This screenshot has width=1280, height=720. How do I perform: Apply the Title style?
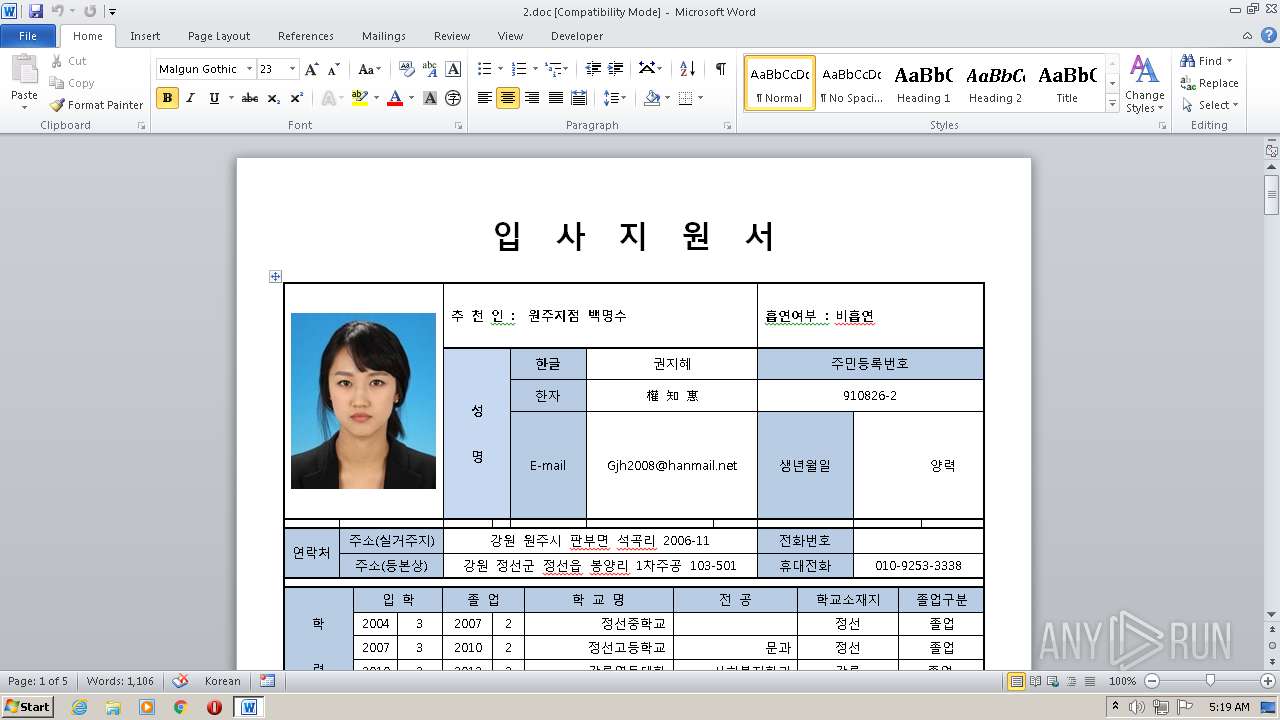coord(1067,84)
